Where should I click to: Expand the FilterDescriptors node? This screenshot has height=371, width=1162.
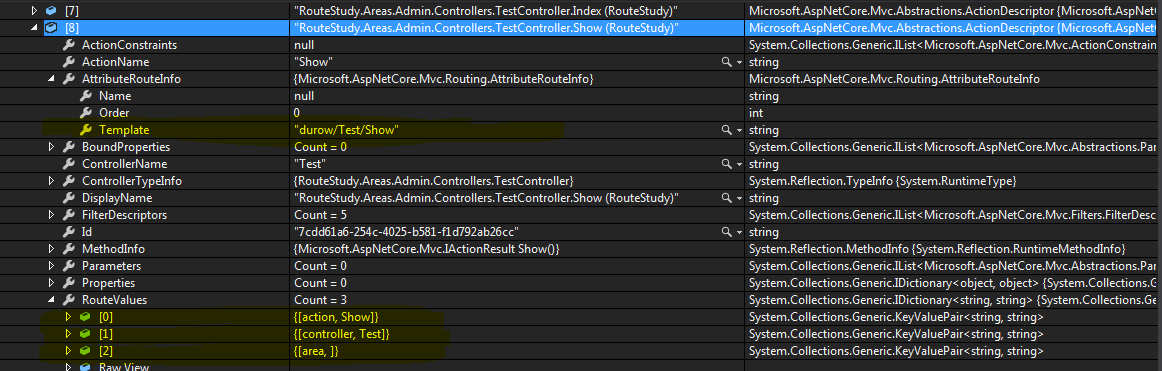tap(51, 215)
